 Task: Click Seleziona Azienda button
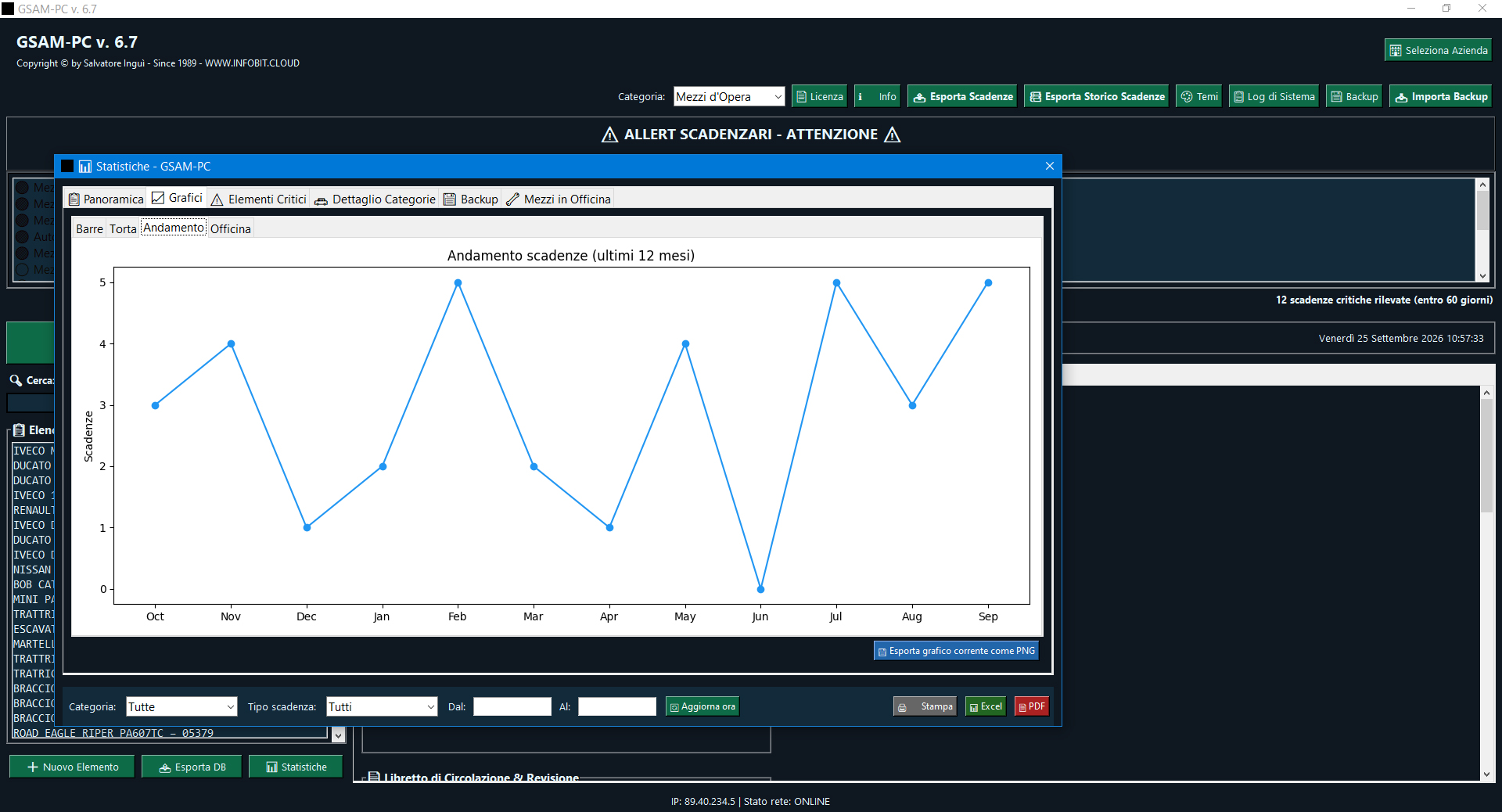pos(1438,50)
